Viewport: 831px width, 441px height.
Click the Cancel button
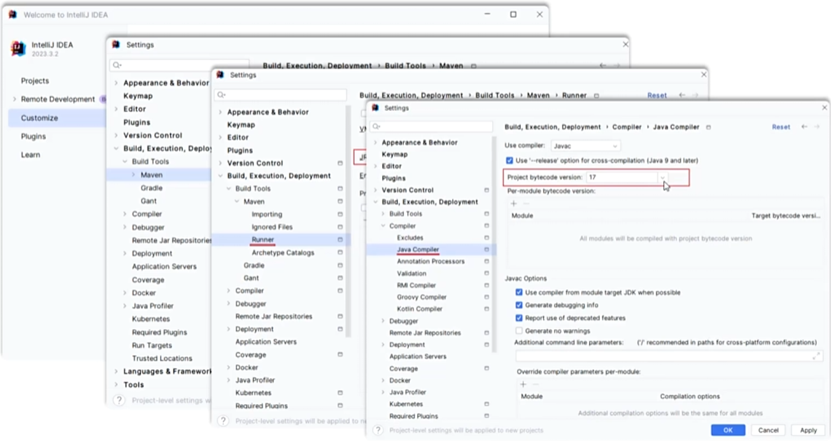[768, 430]
